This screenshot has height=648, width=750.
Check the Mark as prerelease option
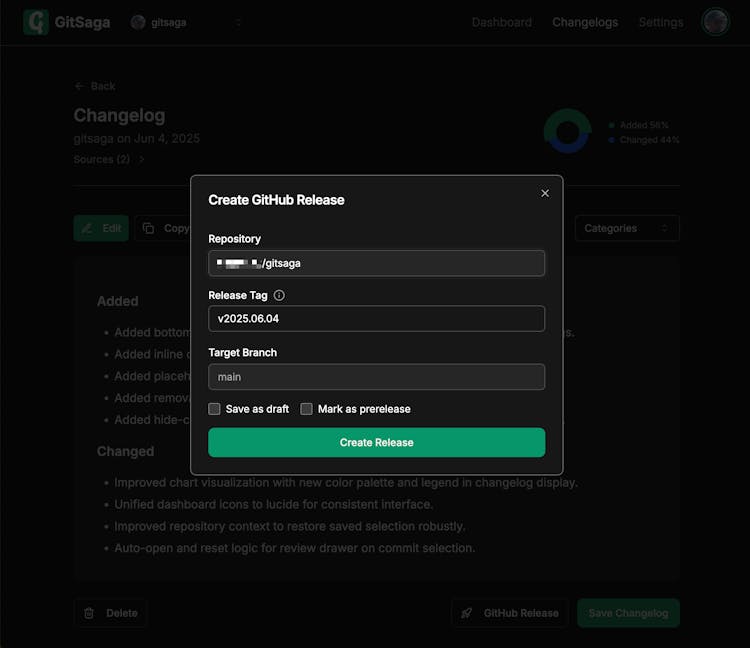[307, 409]
